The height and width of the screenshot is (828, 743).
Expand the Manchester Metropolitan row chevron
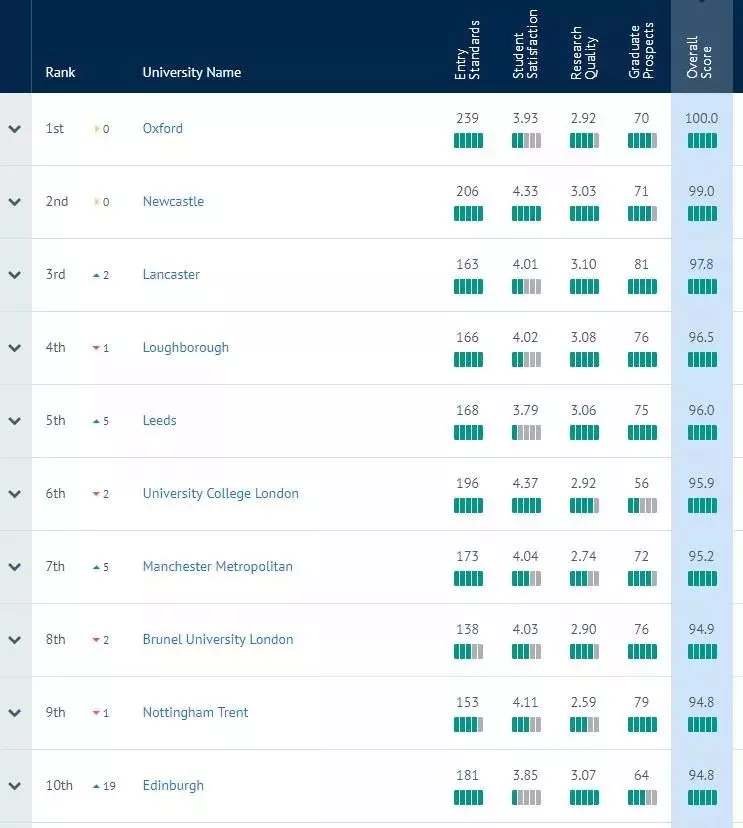15,567
